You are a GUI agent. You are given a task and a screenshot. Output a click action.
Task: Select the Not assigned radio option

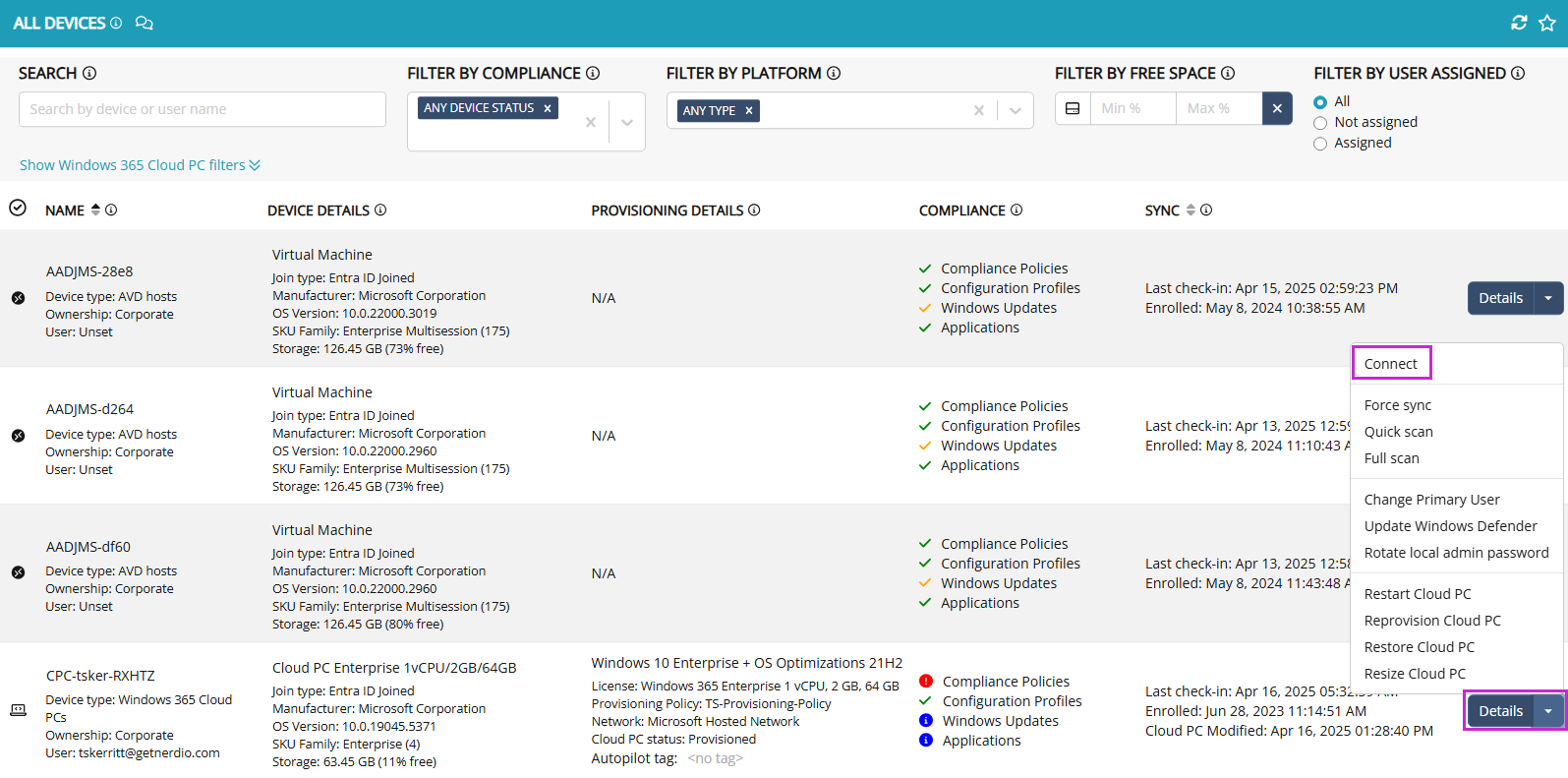[x=1320, y=123]
